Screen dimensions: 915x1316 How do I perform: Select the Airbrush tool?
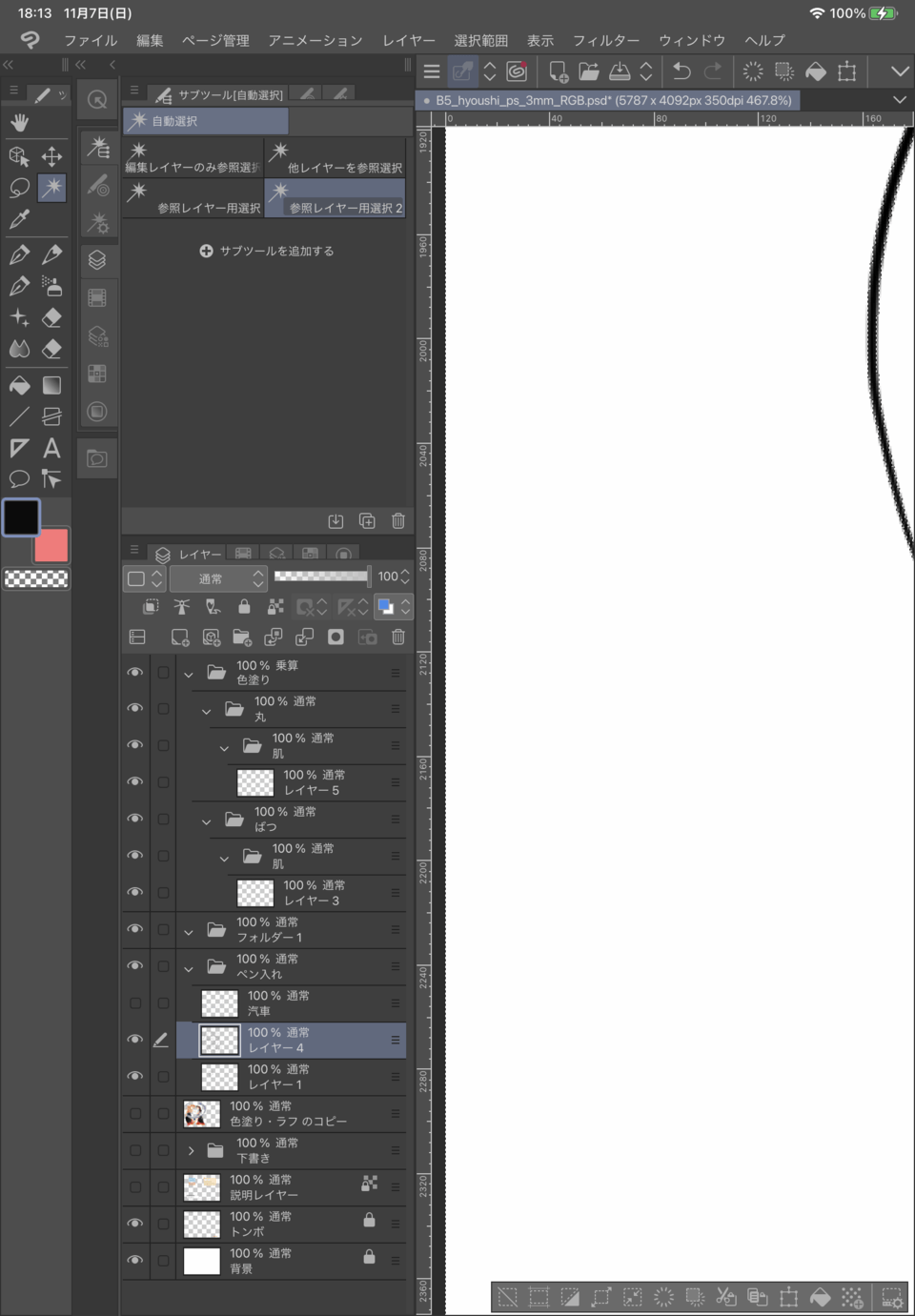(x=51, y=286)
